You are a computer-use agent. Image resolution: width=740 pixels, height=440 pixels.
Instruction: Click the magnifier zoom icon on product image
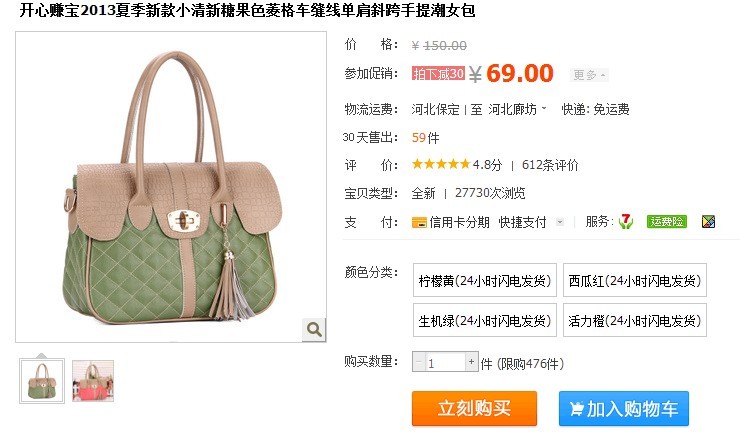[314, 329]
